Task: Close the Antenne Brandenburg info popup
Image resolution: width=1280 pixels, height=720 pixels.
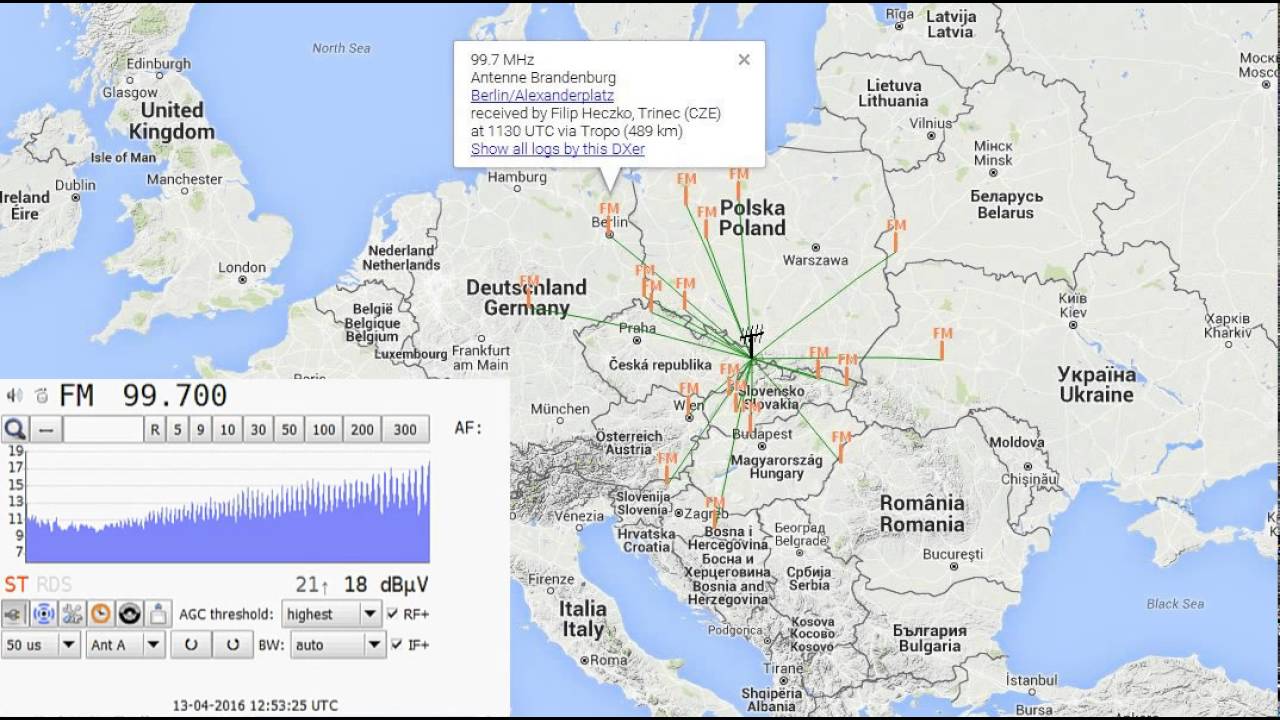Action: [744, 60]
